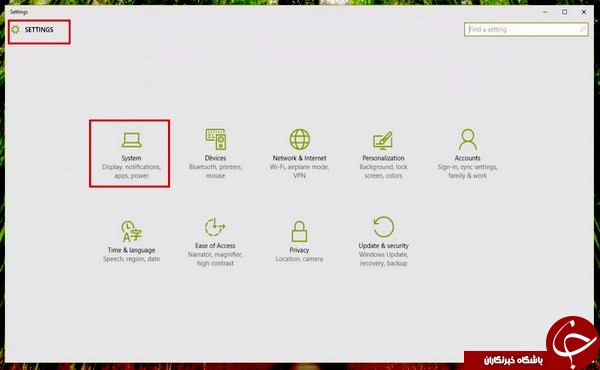
Task: Click the Ease of Access label
Action: 215,246
